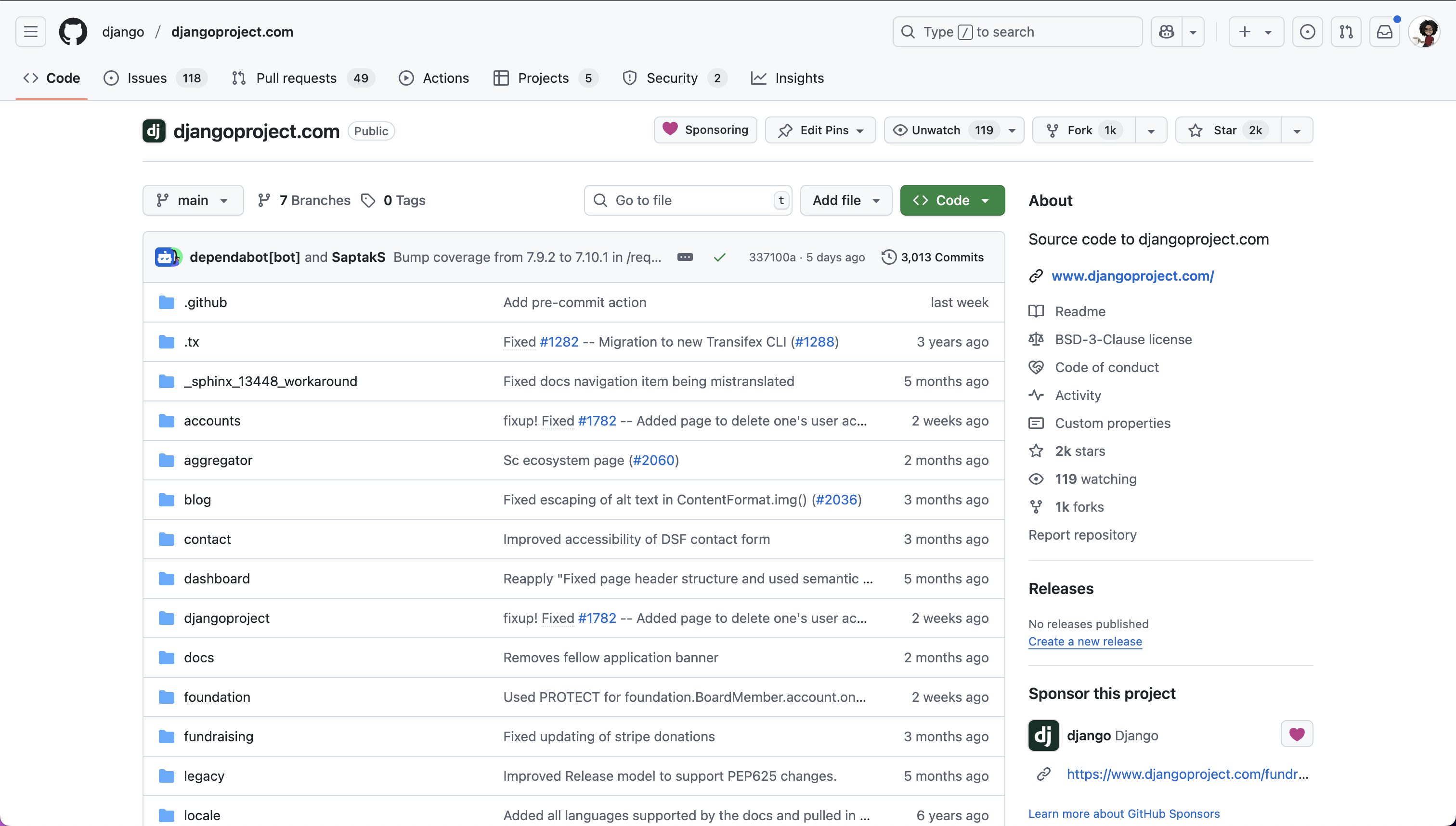The height and width of the screenshot is (826, 1456).
Task: View the 0 Tags link
Action: (x=393, y=200)
